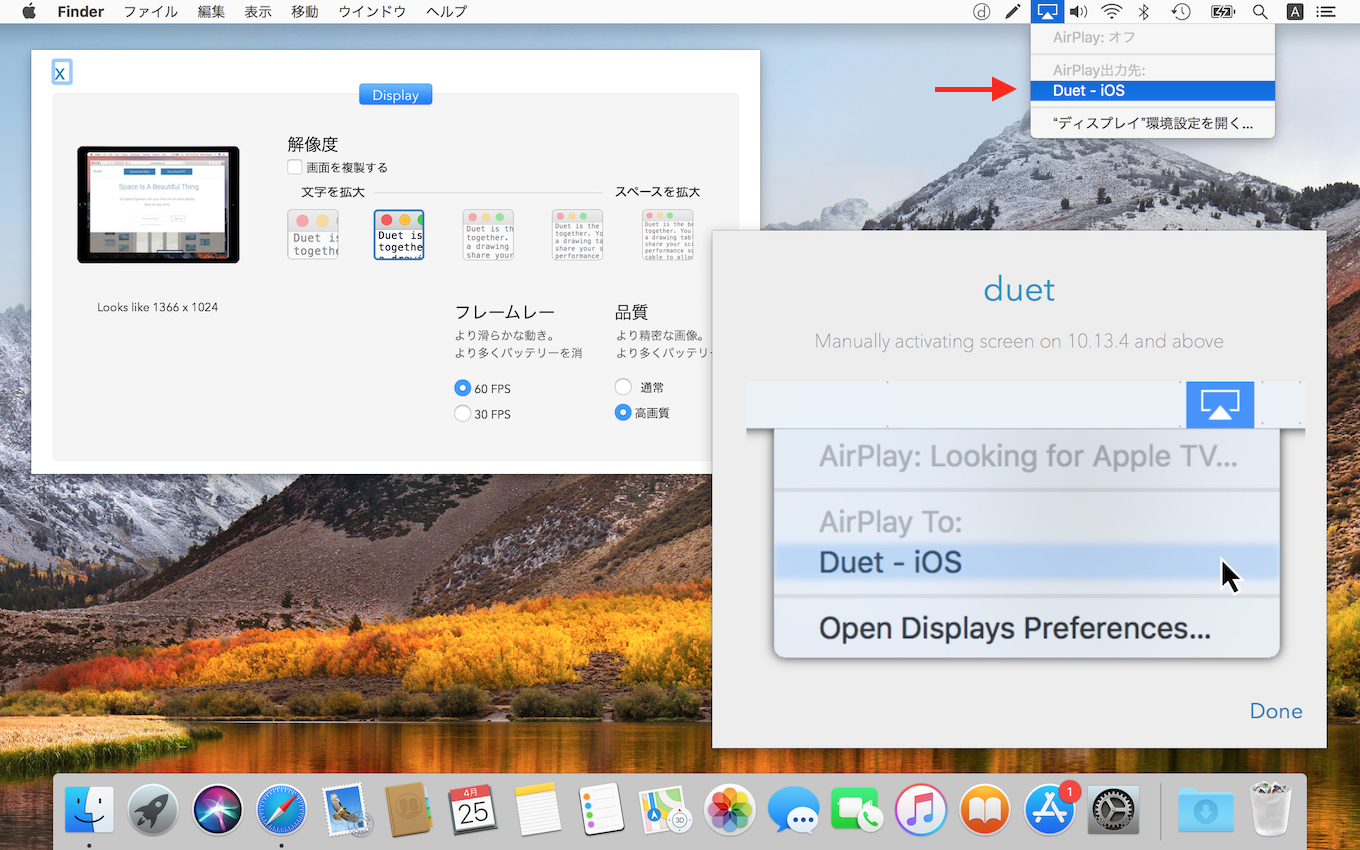The width and height of the screenshot is (1360, 850).
Task: Open Messages from the Dock
Action: tap(793, 809)
